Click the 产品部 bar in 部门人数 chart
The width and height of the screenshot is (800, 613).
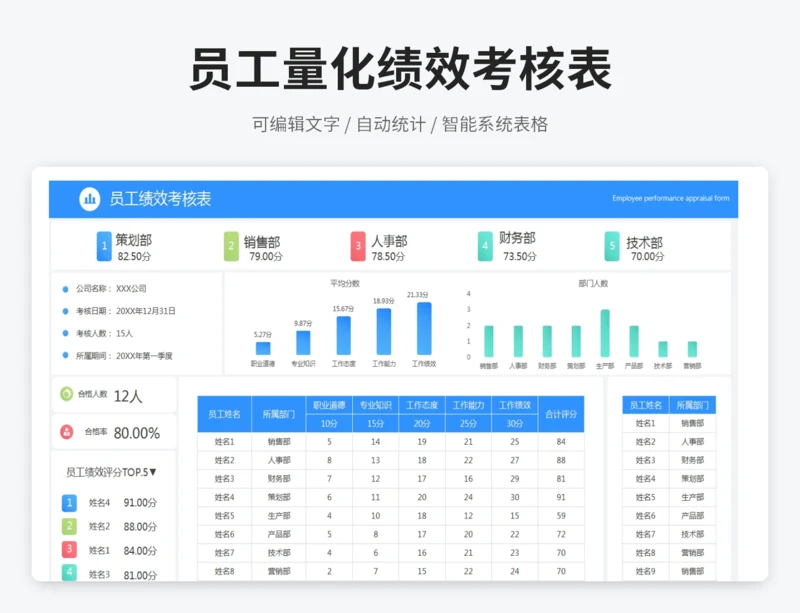[634, 341]
